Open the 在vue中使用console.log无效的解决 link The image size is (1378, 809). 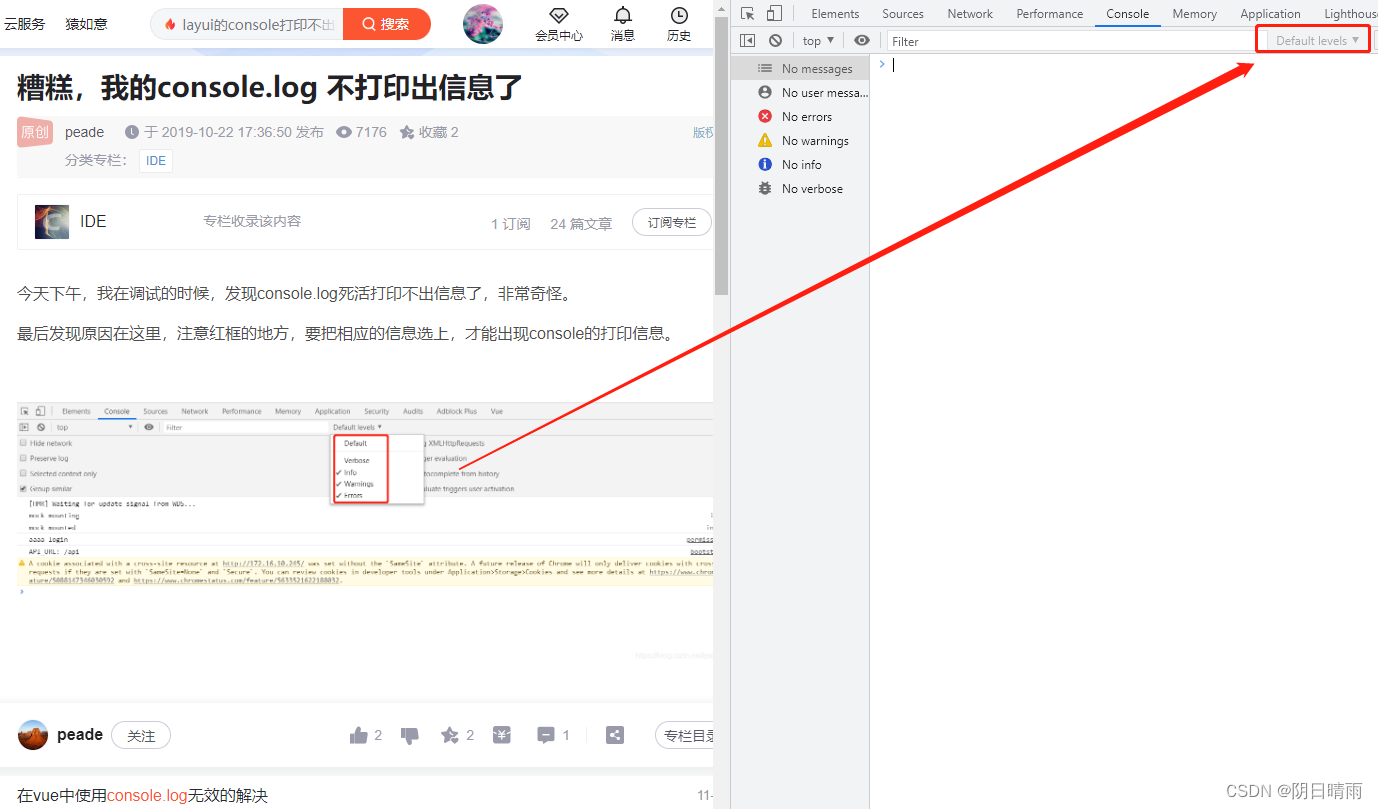(143, 796)
